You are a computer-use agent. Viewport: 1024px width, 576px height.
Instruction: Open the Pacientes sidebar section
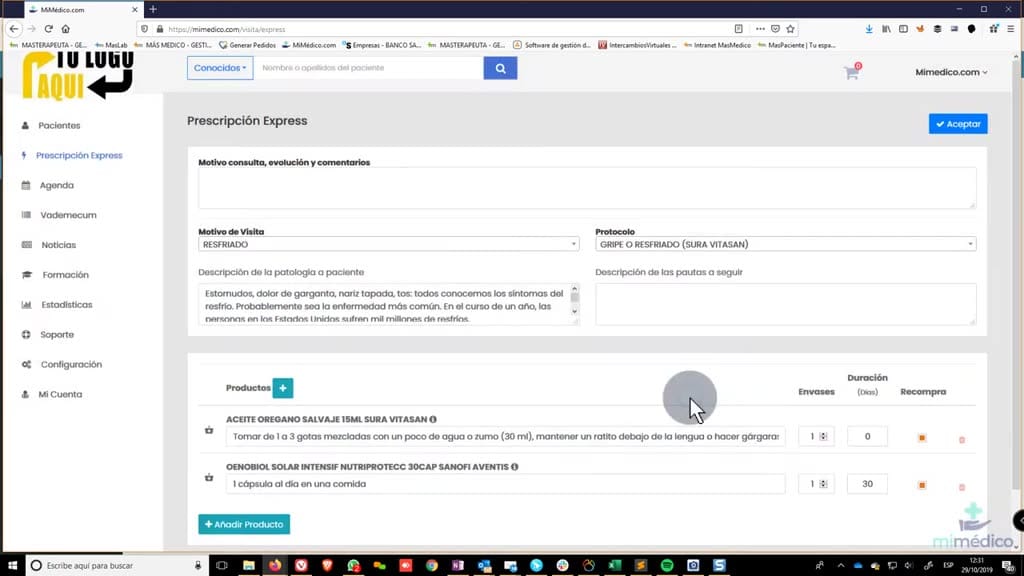pos(59,125)
